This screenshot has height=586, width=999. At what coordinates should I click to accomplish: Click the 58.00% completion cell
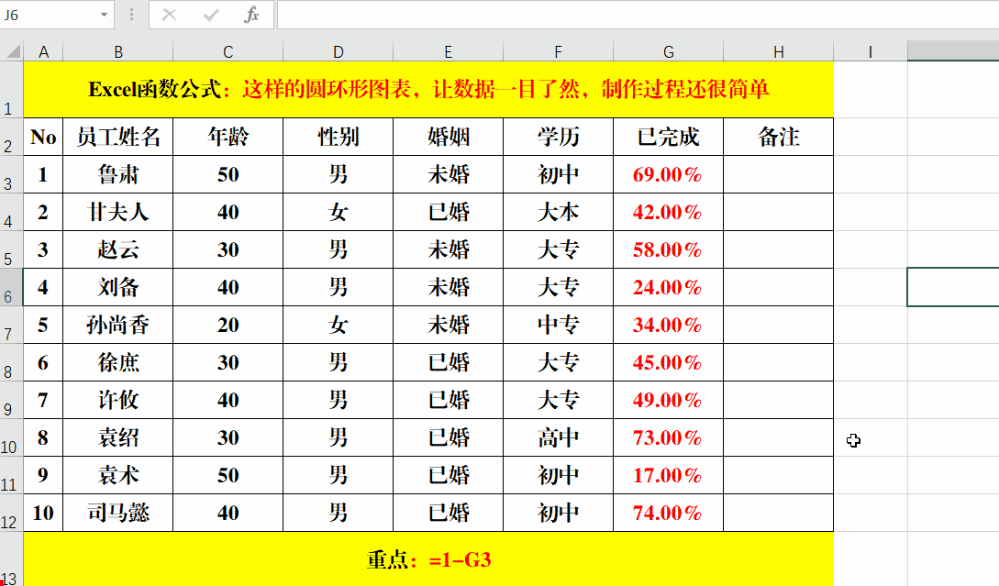tap(668, 250)
